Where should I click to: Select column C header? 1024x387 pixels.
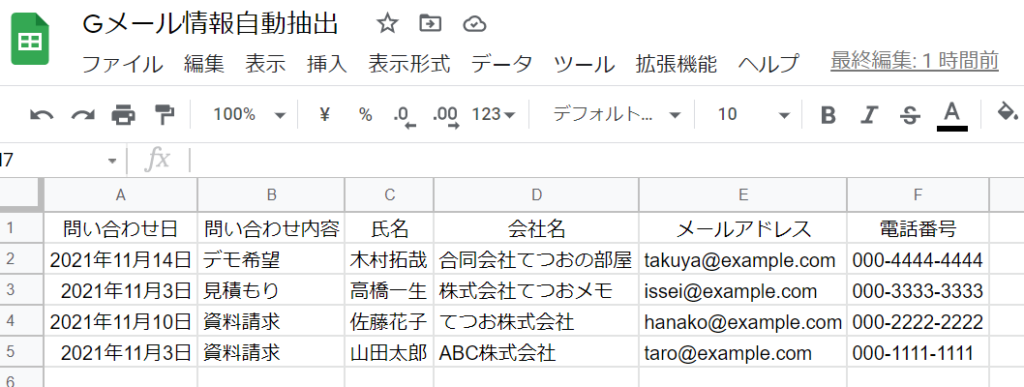(389, 194)
